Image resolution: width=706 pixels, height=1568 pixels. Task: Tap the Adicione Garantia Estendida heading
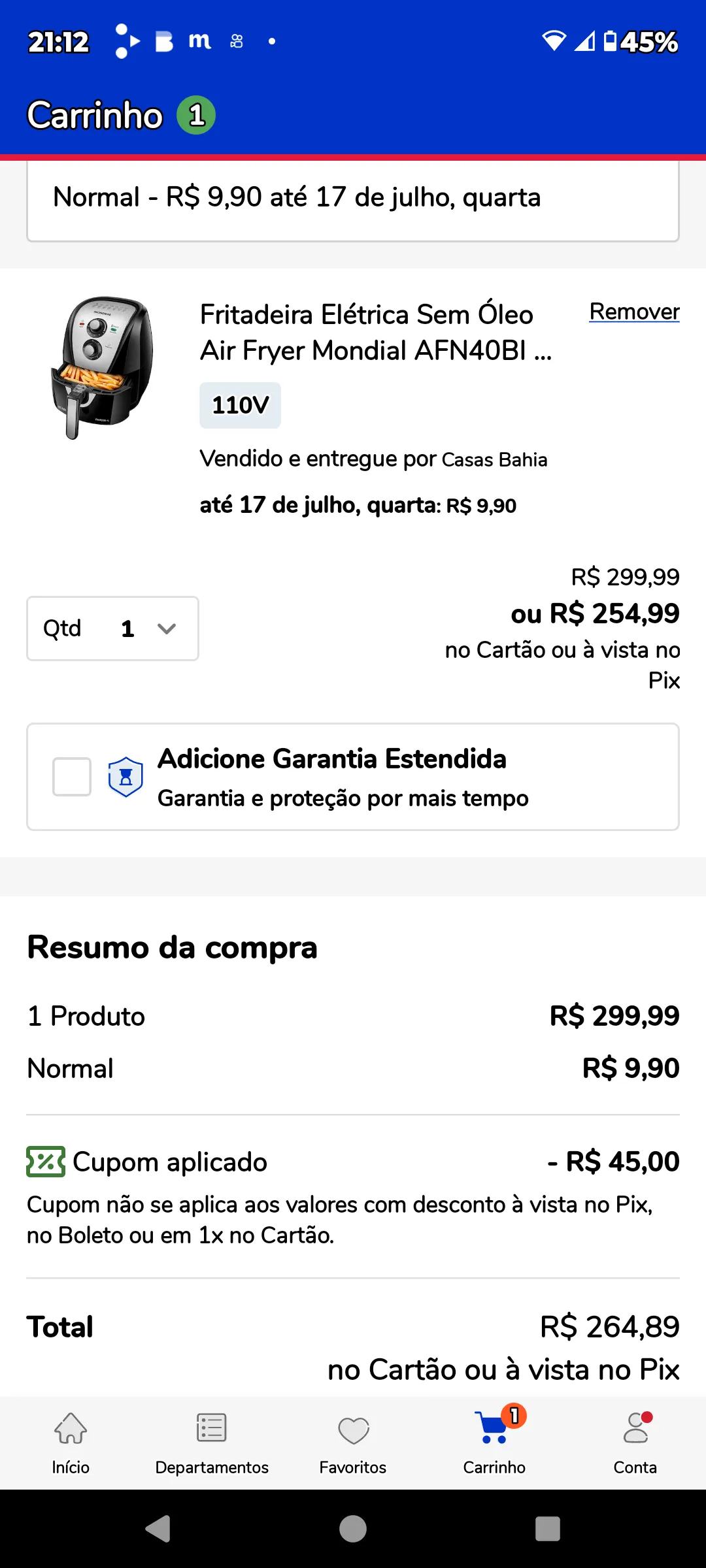tap(332, 759)
